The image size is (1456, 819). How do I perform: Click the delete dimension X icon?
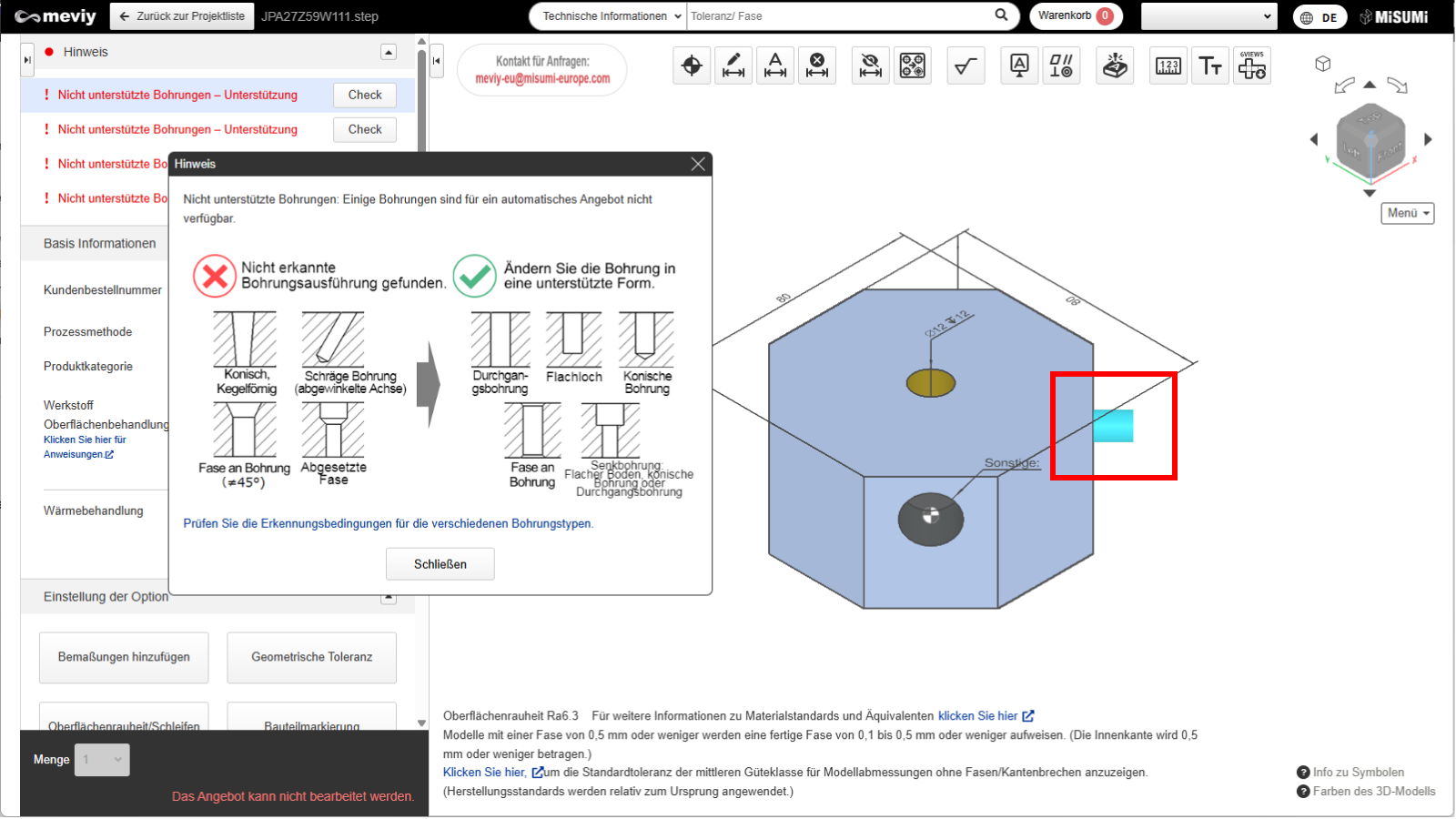coord(817,66)
